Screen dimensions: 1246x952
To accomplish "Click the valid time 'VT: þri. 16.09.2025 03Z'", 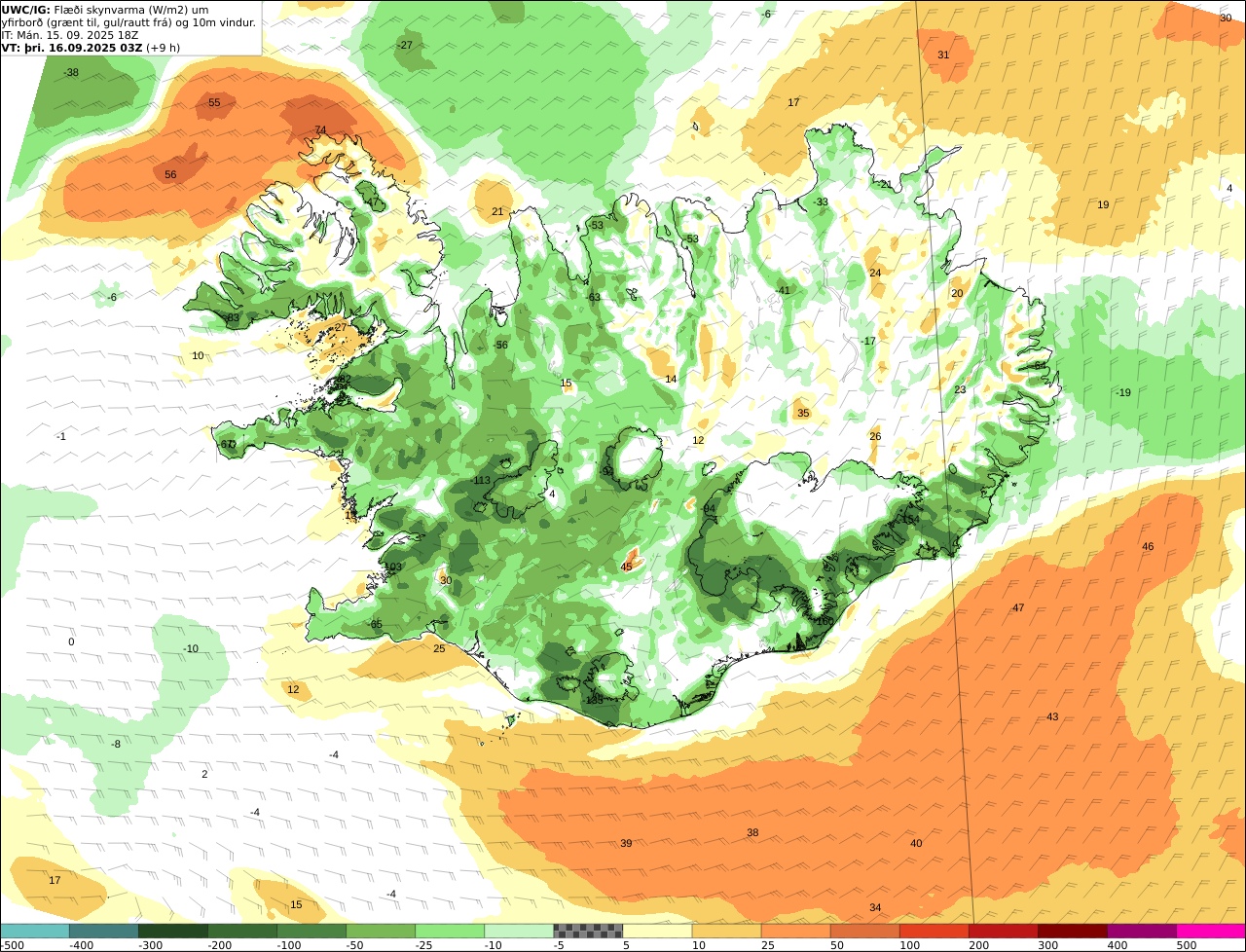I will pyautogui.click(x=73, y=48).
